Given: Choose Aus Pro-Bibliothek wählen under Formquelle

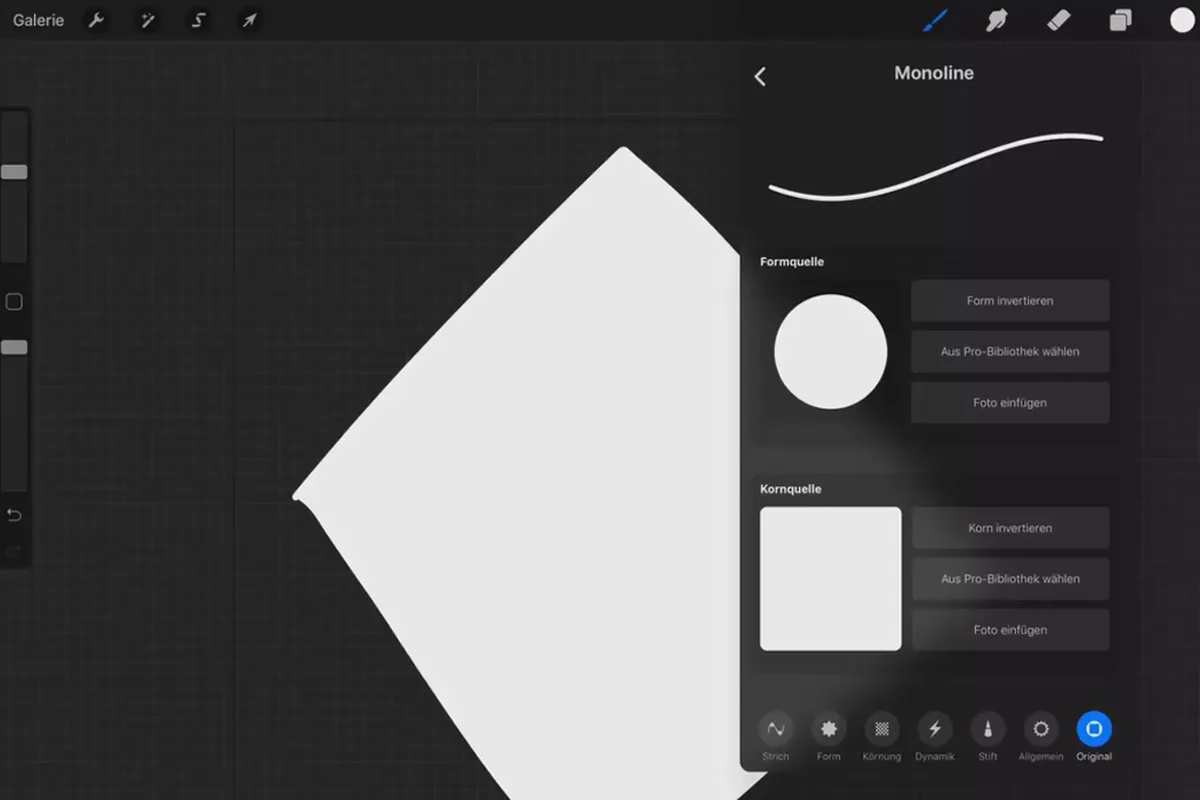Looking at the screenshot, I should pyautogui.click(x=1010, y=351).
